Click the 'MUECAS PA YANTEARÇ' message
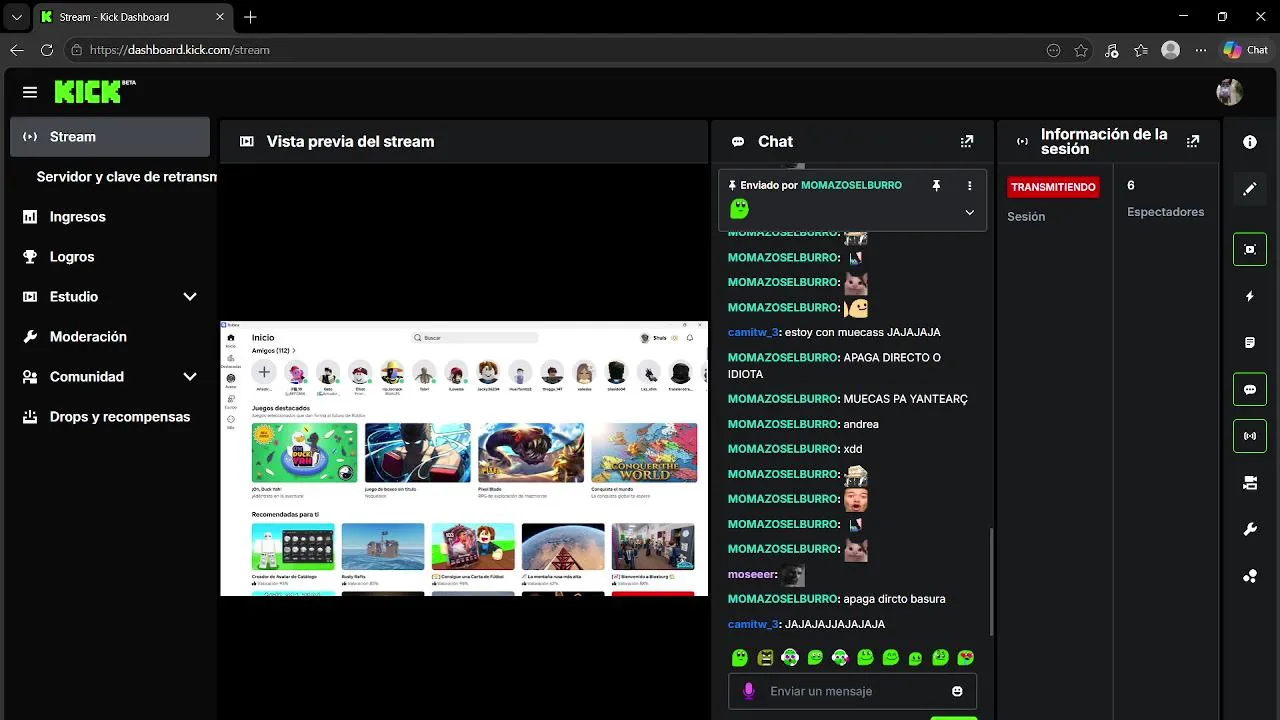The image size is (1280, 720). click(x=906, y=399)
